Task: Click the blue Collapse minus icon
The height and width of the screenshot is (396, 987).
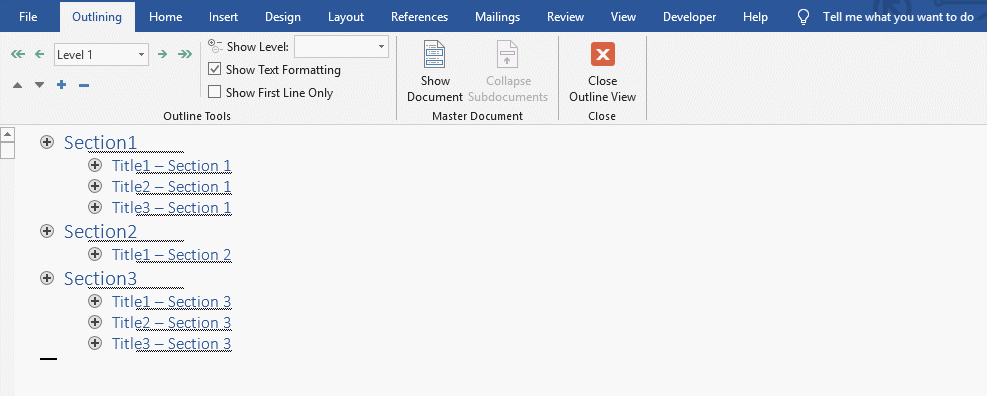Action: [x=84, y=85]
